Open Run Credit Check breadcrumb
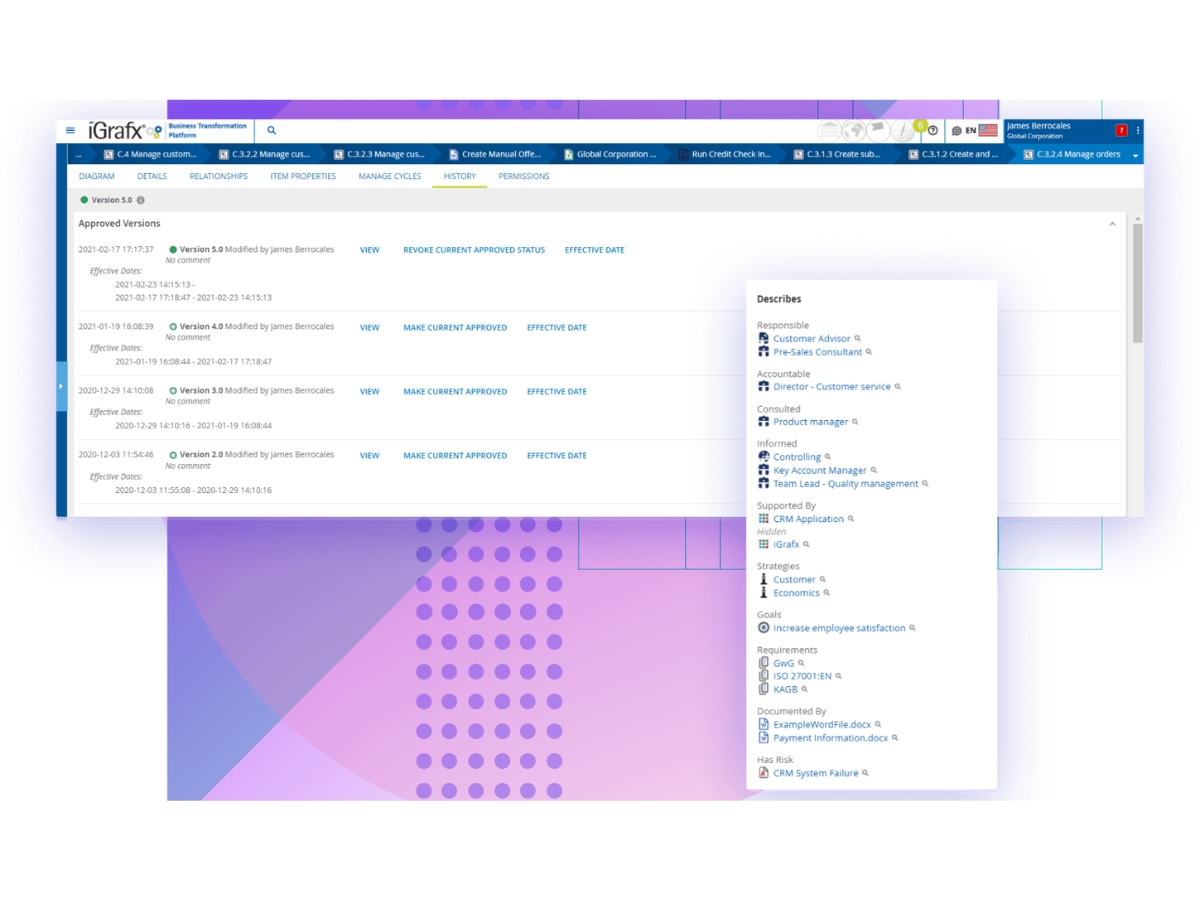Viewport: 1200px width, 900px height. [x=724, y=155]
